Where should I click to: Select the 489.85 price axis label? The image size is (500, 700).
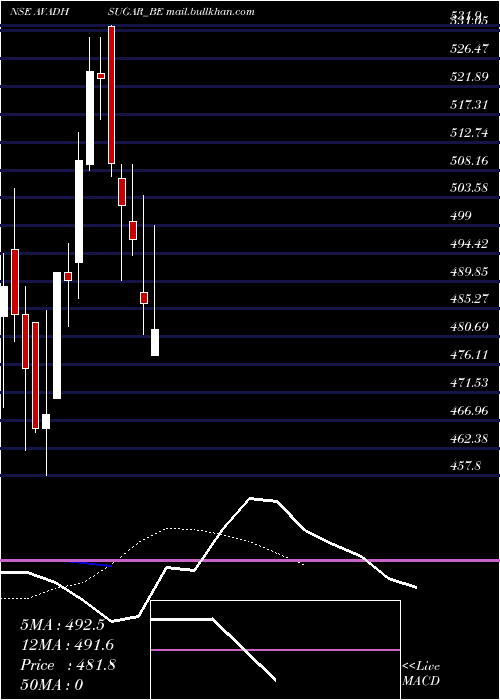469,272
